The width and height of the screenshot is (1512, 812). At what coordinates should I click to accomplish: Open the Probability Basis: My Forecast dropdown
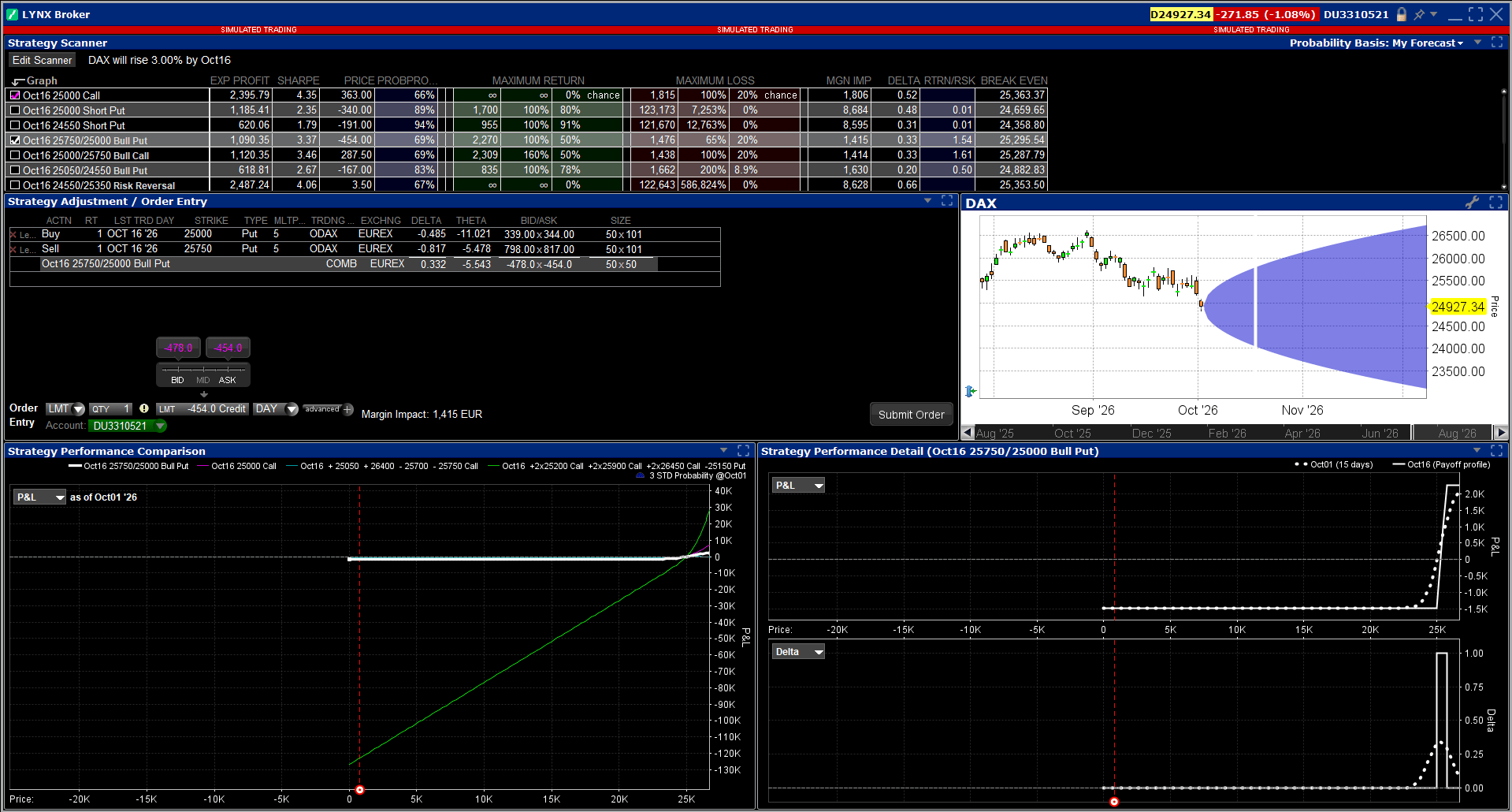click(x=1376, y=43)
